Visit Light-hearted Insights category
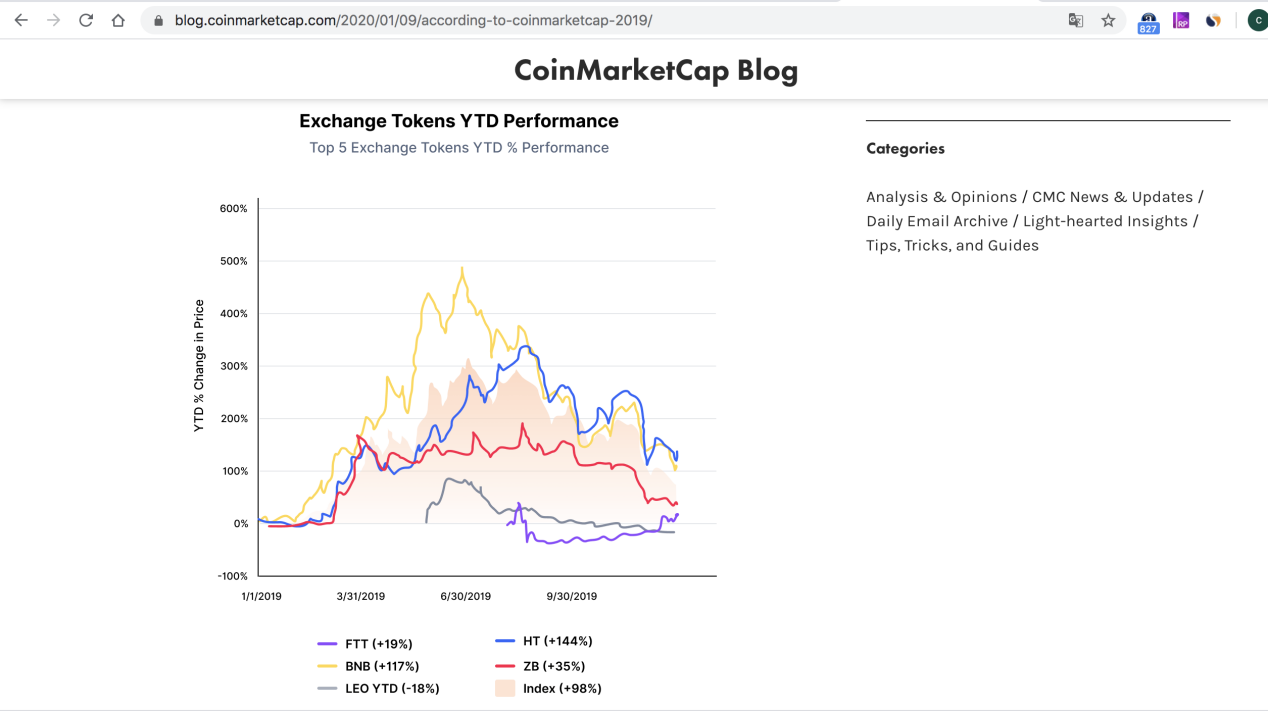The image size is (1268, 716). pyautogui.click(x=1105, y=221)
